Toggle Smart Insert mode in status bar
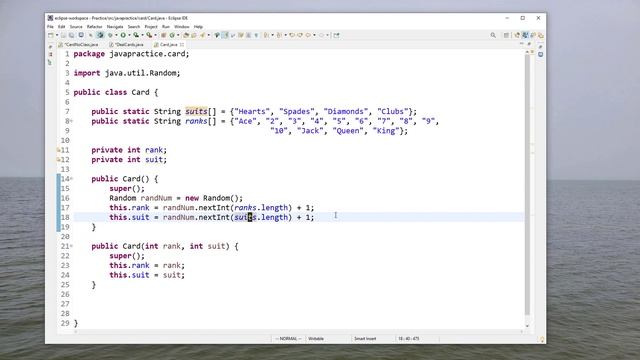This screenshot has width=640, height=360. (x=365, y=339)
